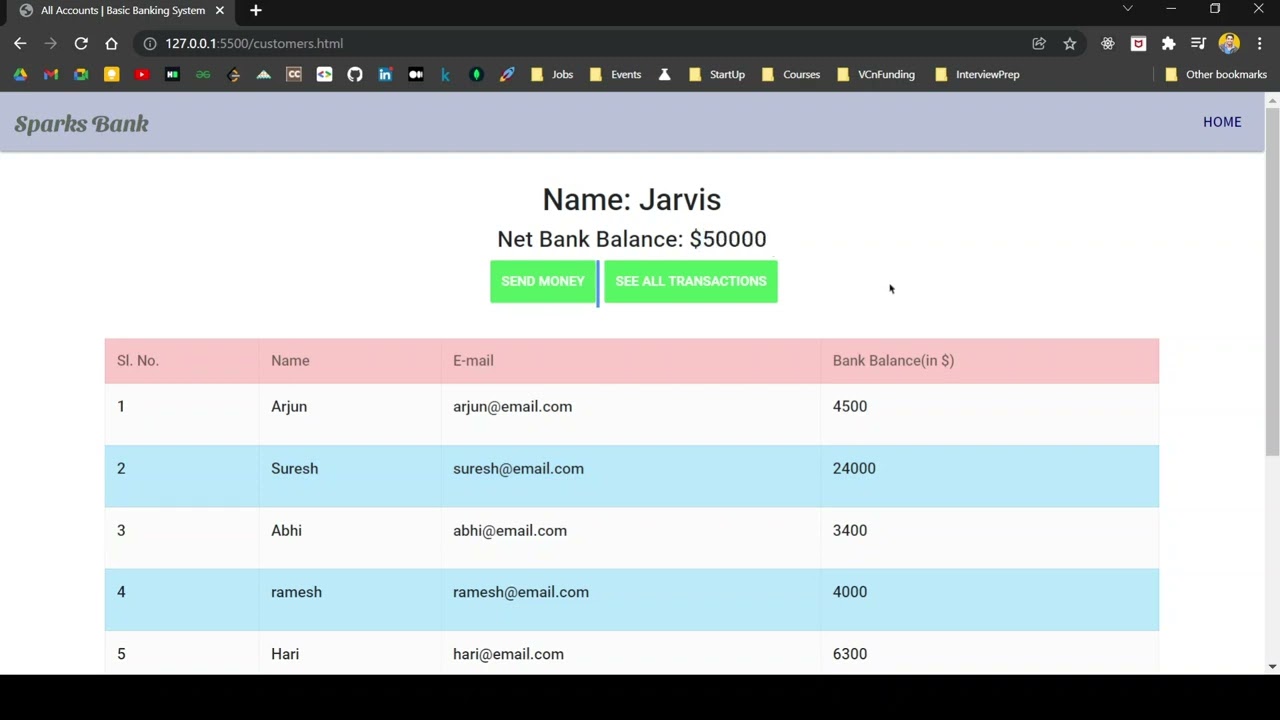Expand the StartUp bookmarks folder

point(717,74)
